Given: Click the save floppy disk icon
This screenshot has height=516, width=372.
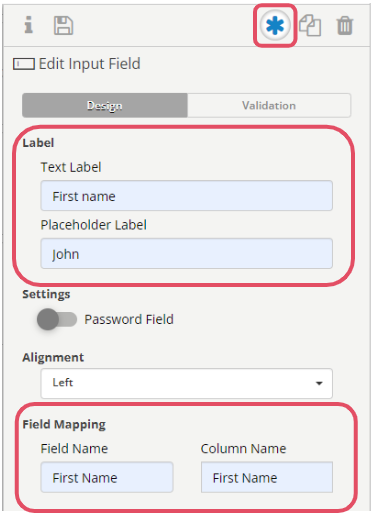Looking at the screenshot, I should coord(63,25).
